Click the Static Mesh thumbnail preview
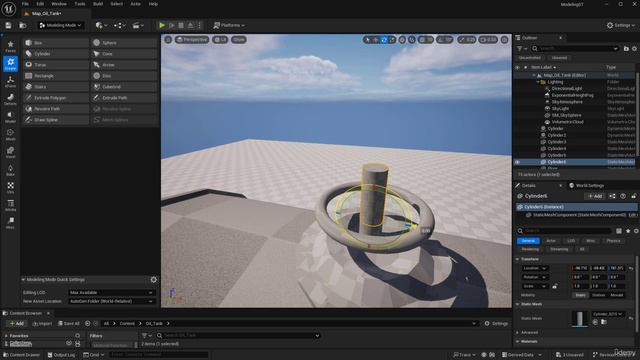640x360 pixels. point(580,319)
